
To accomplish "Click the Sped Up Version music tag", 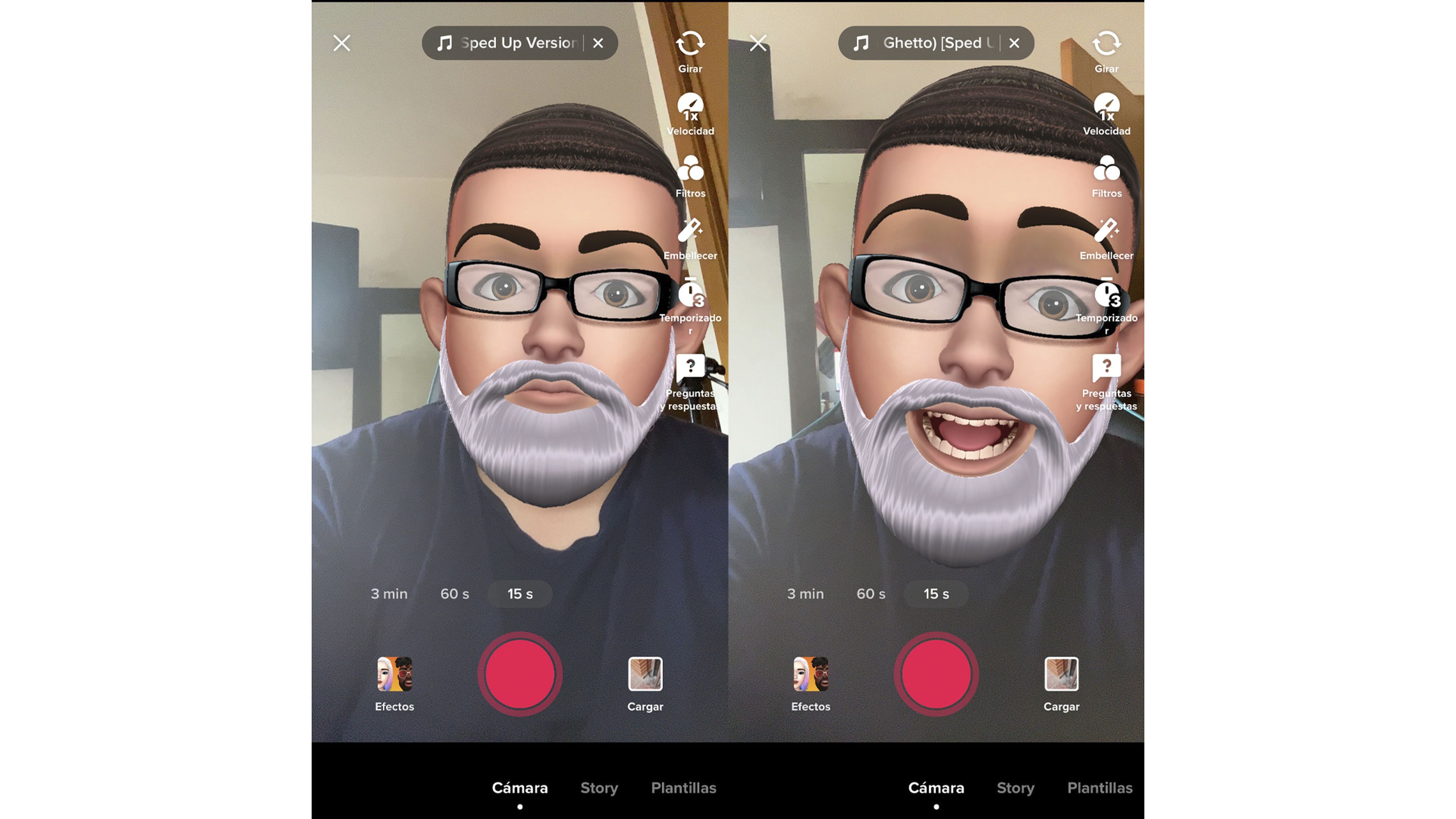I will 510,42.
